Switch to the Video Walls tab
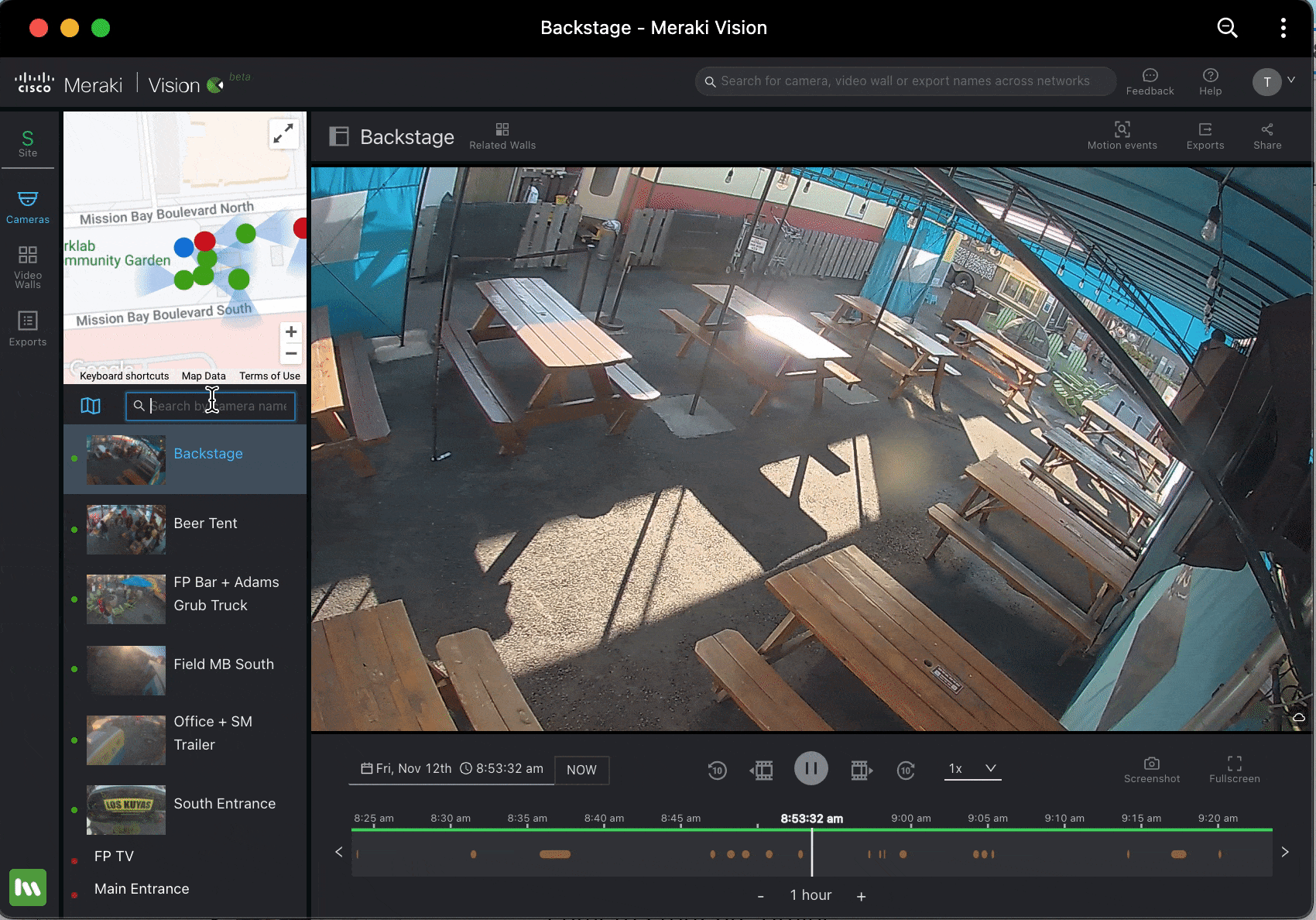Screen dimensions: 1316x920 [28, 266]
